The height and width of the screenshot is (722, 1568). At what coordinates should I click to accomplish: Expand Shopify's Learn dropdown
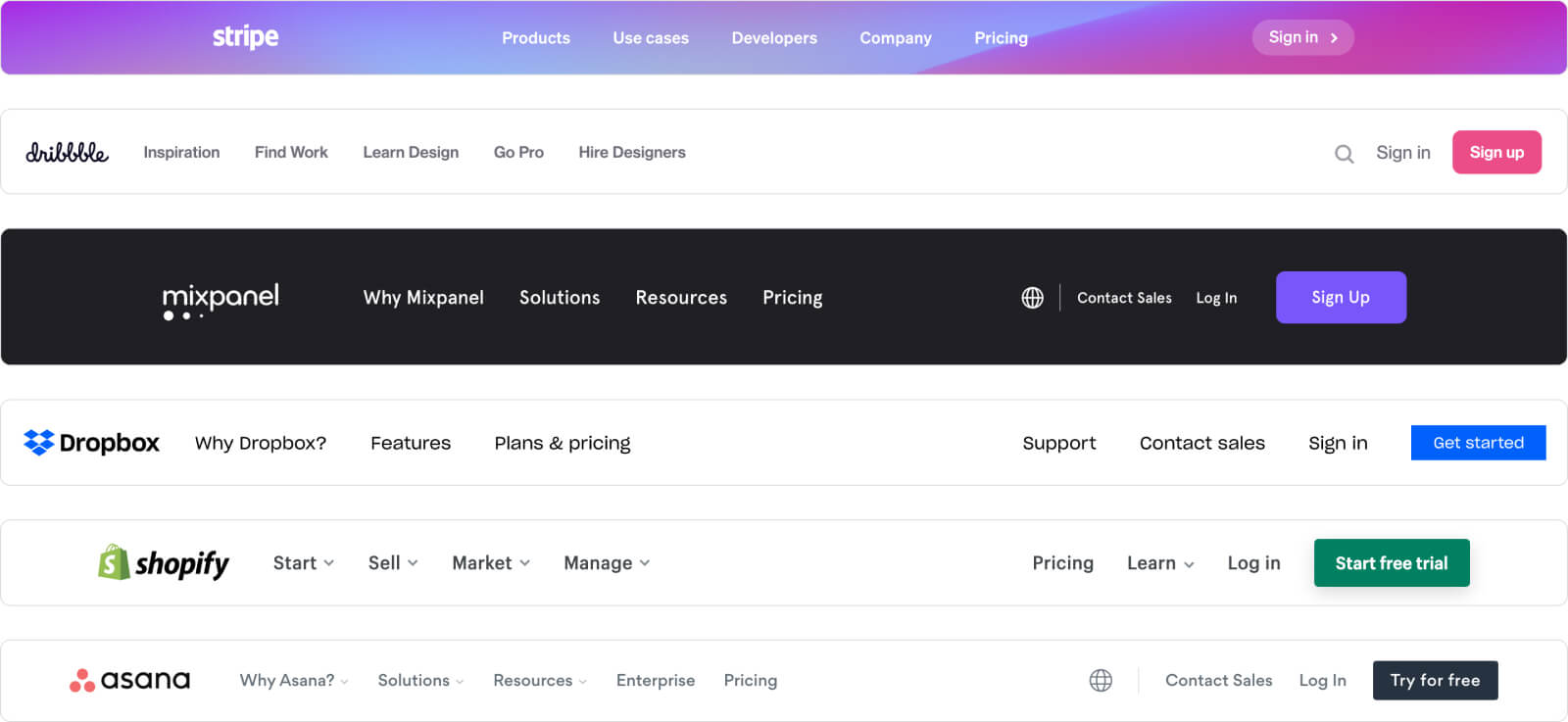click(1159, 563)
